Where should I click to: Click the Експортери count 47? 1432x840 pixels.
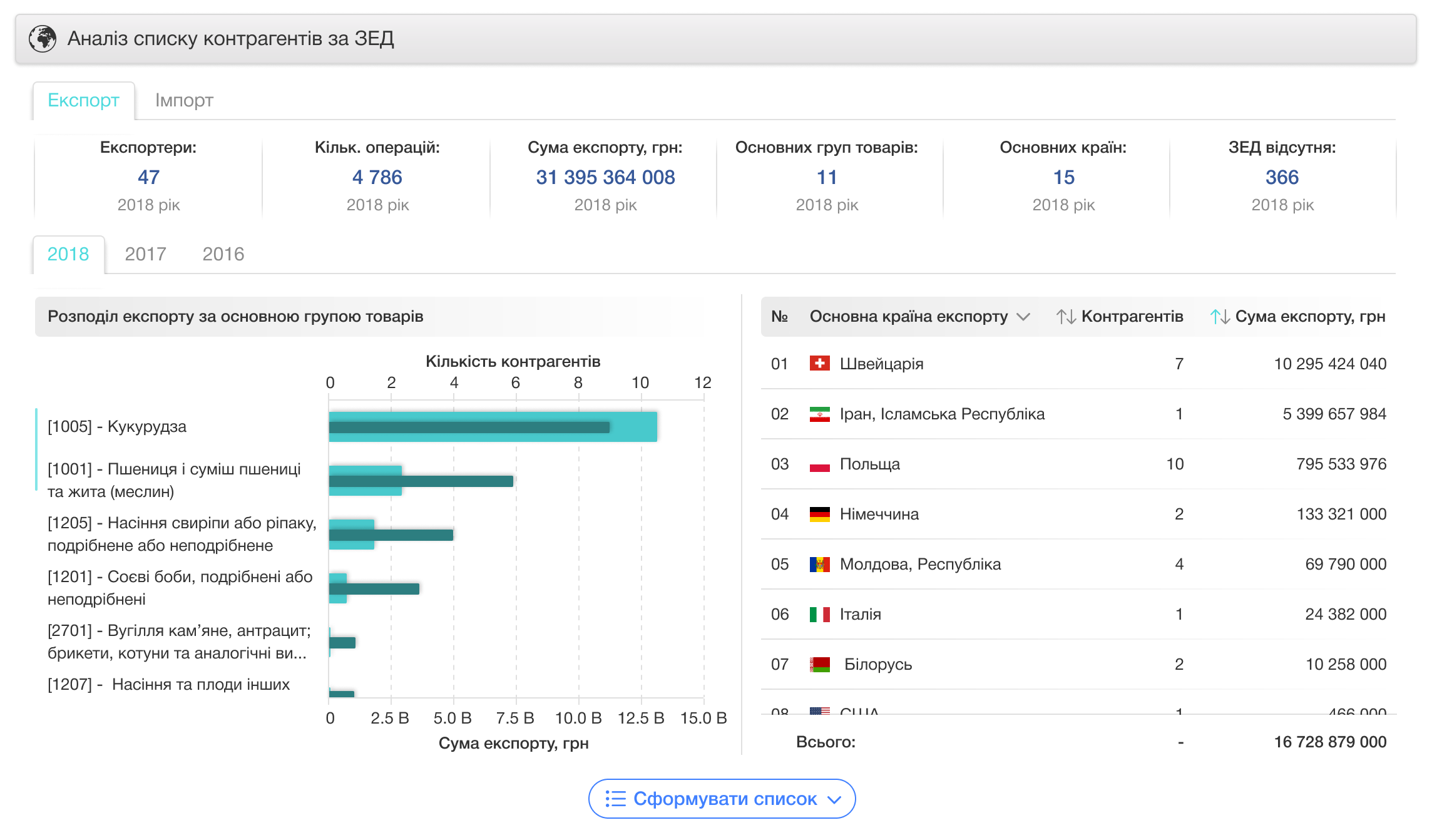coord(148,177)
